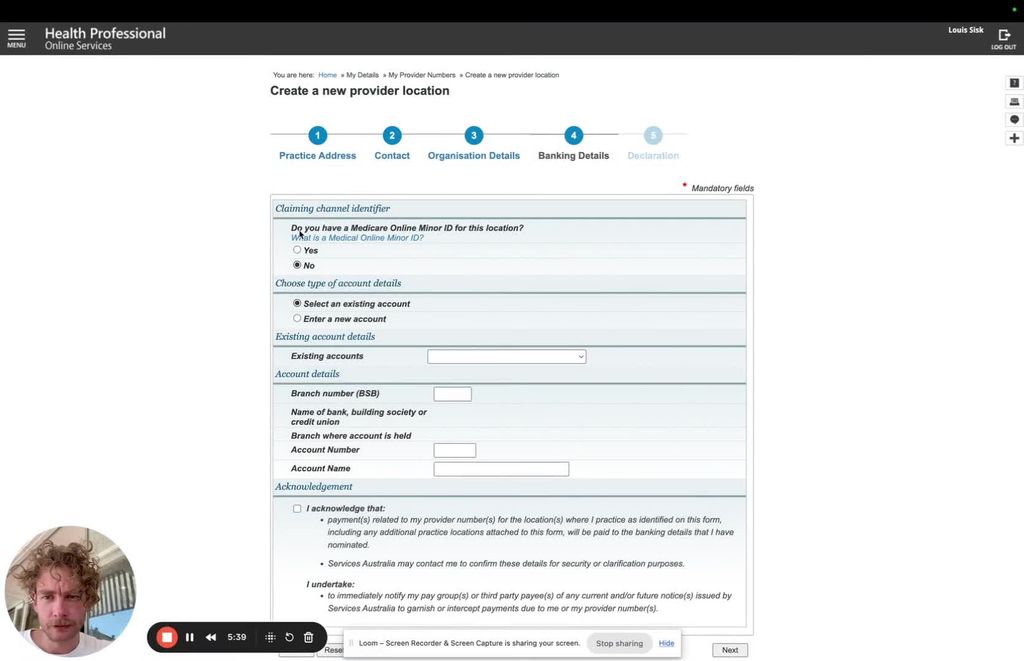
Task: Go to step 3 Organisation Details
Action: tap(473, 144)
